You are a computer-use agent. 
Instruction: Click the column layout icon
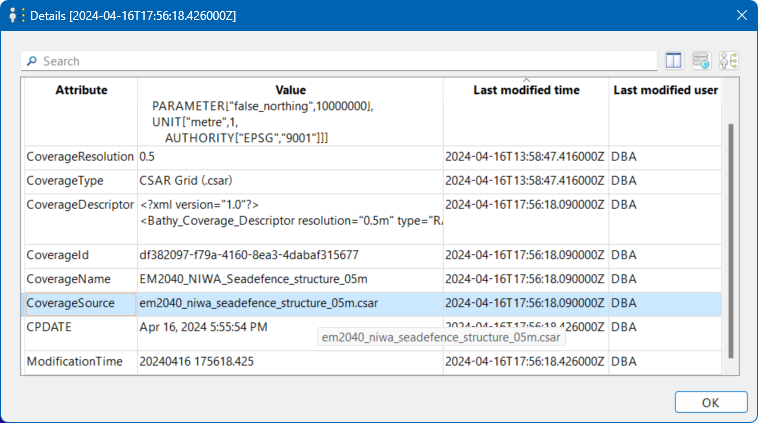(674, 61)
